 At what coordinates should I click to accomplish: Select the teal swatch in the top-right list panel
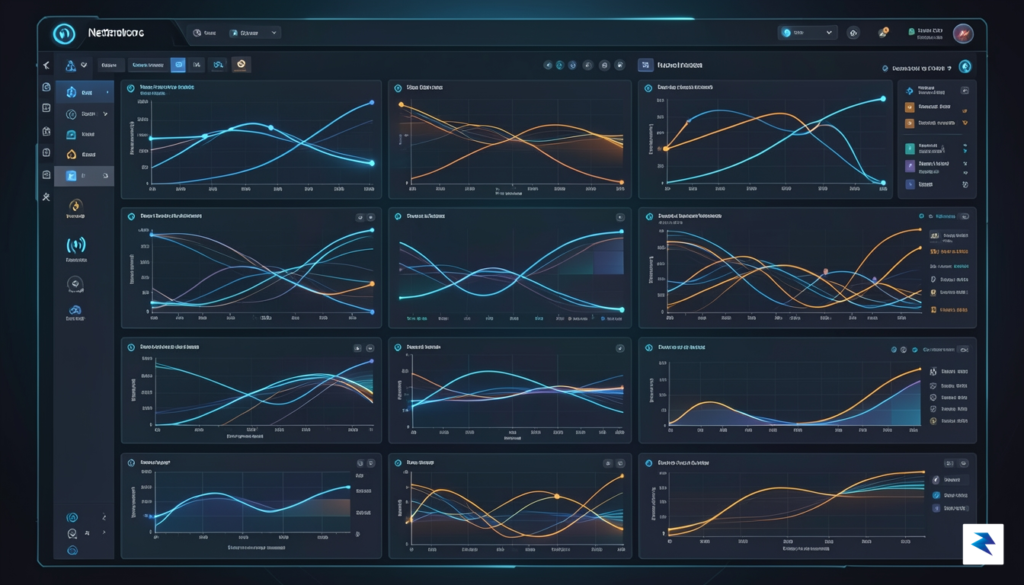(x=910, y=149)
